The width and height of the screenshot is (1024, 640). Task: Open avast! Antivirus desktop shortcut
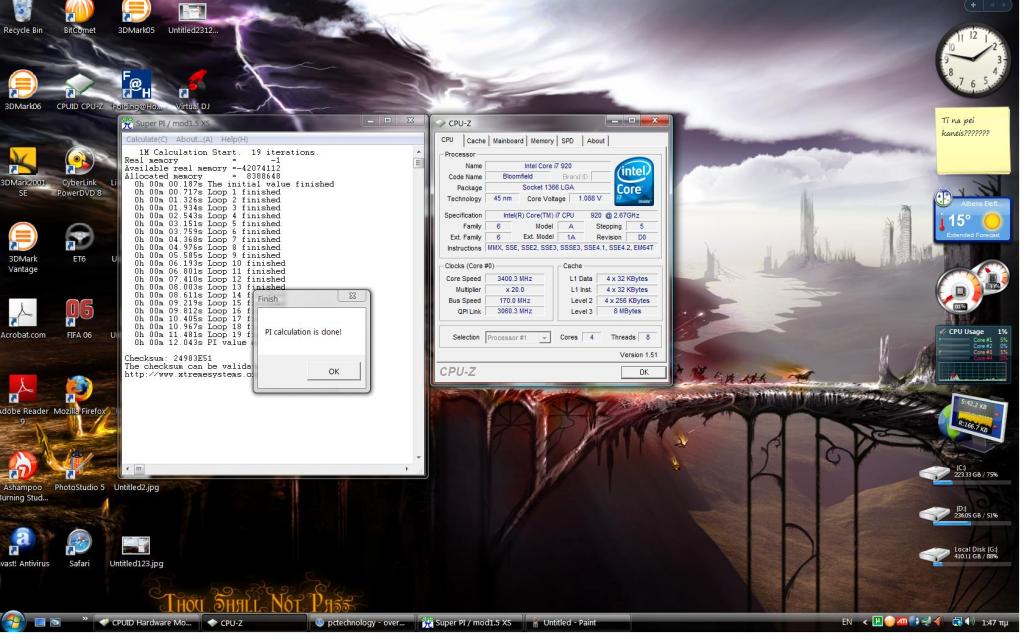tap(22, 547)
